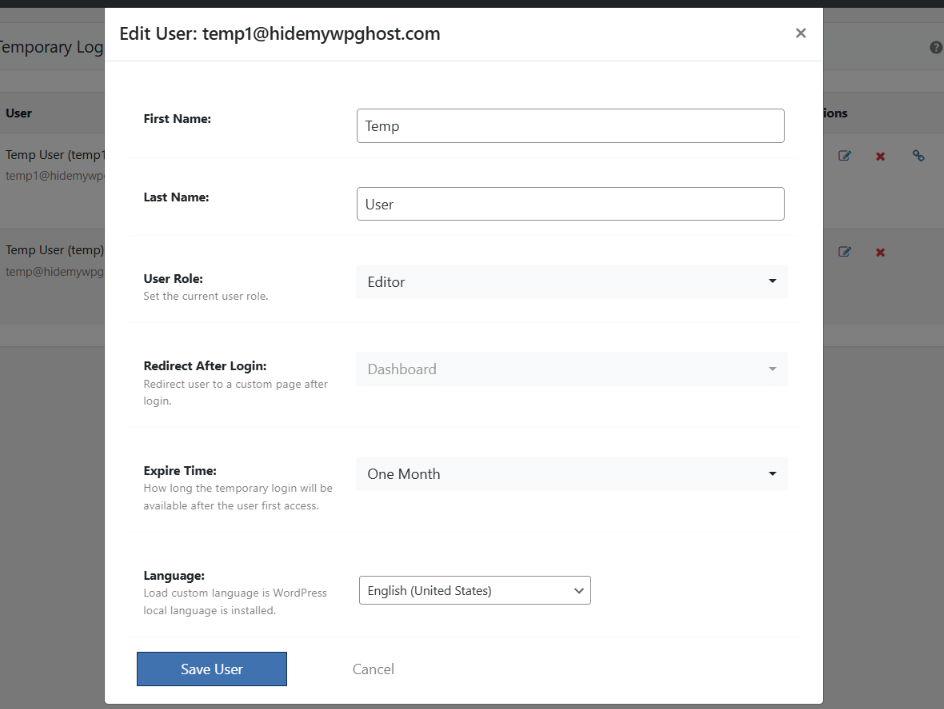Edit the temp1 user entry
This screenshot has width=944, height=709.
point(845,155)
